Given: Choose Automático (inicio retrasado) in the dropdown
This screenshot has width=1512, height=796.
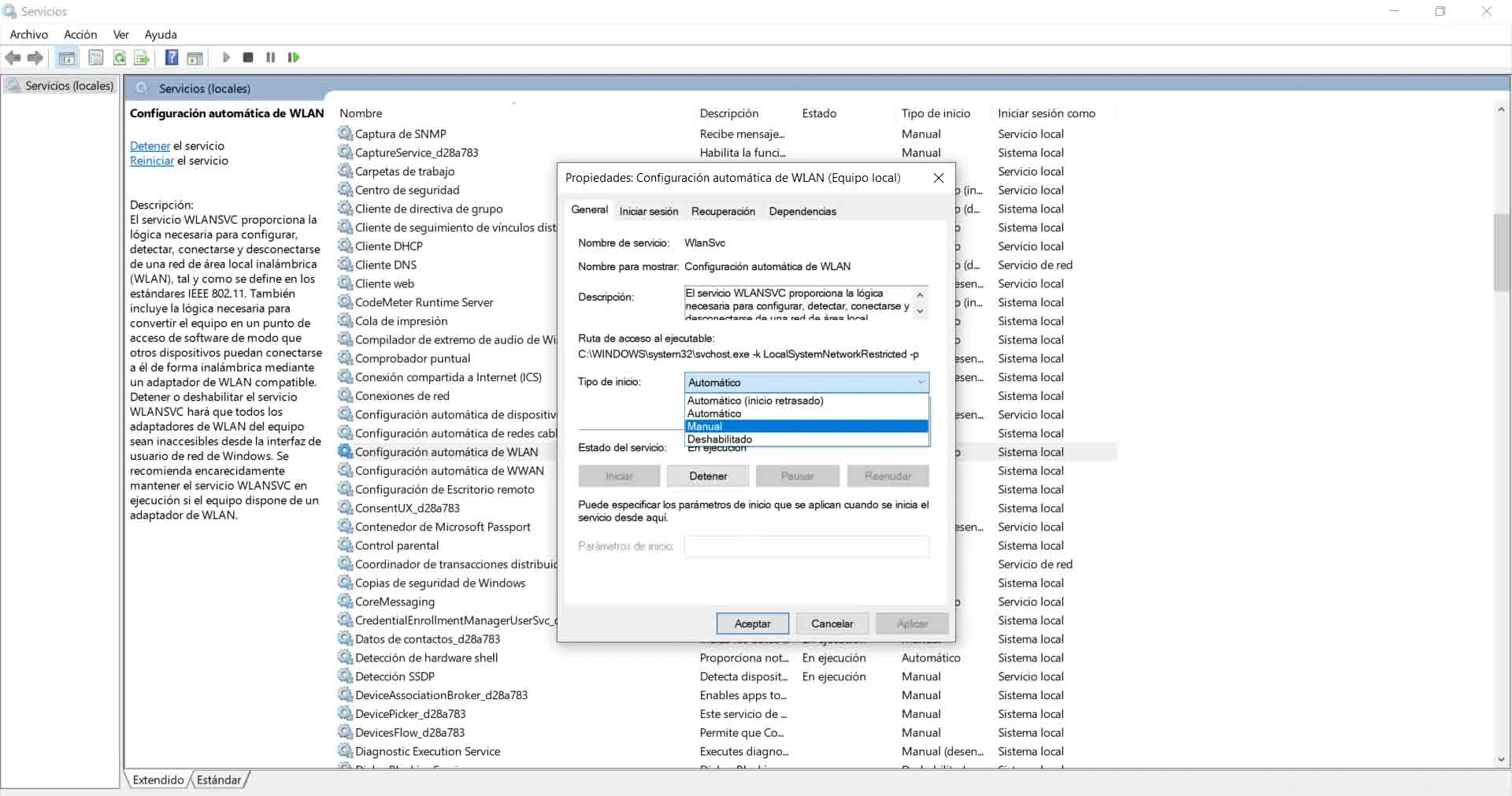Looking at the screenshot, I should [806, 400].
